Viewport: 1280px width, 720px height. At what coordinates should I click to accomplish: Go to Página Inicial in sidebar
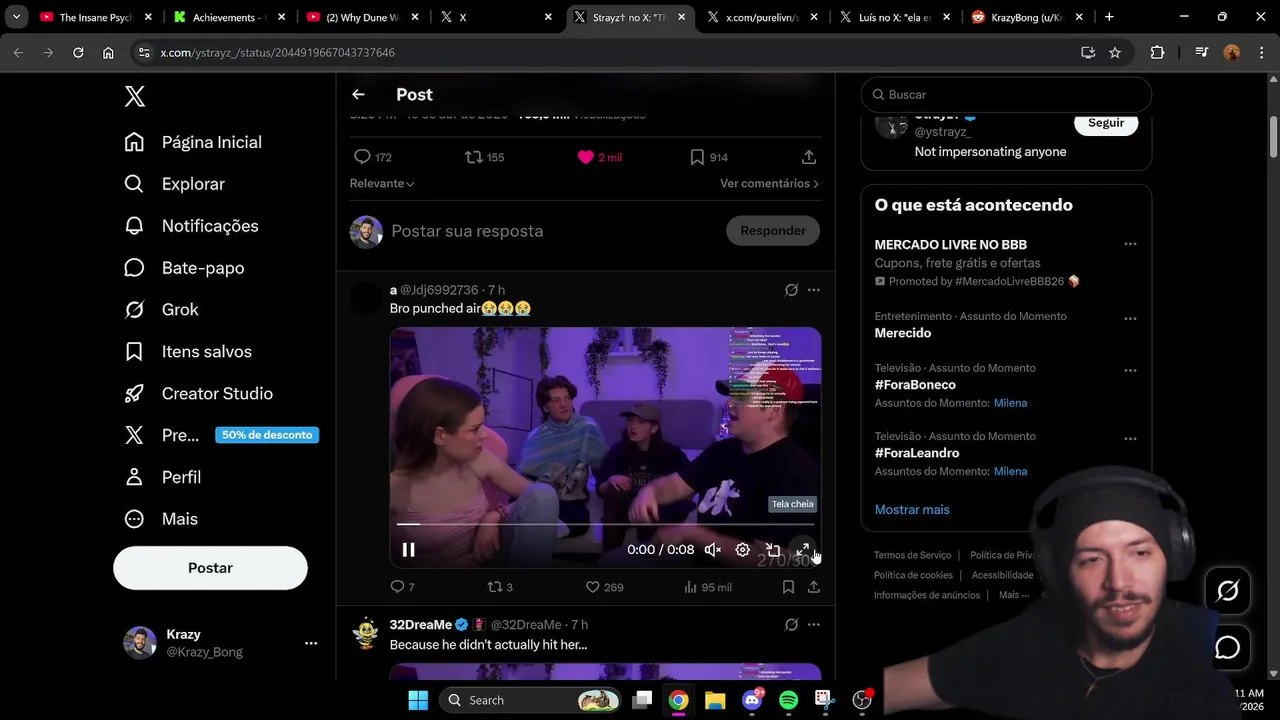(193, 142)
